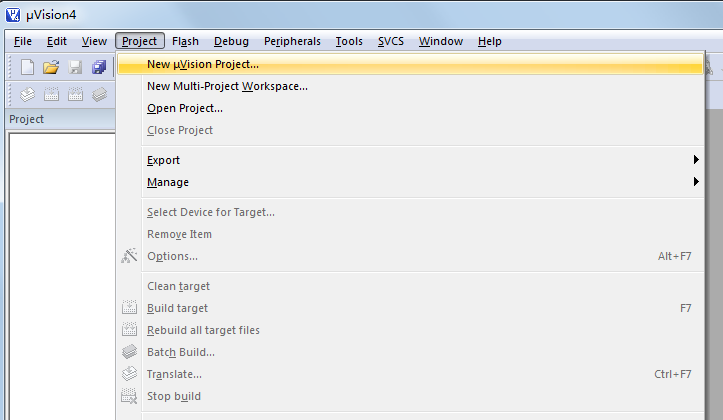Choose Open Project... from the menu
This screenshot has width=723, height=420.
(184, 108)
